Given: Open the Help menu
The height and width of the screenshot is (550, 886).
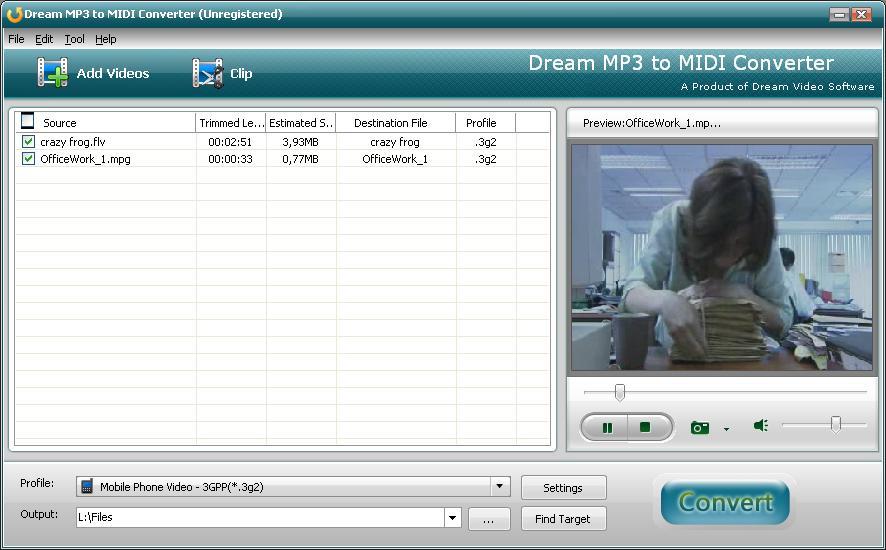Looking at the screenshot, I should click(x=106, y=39).
